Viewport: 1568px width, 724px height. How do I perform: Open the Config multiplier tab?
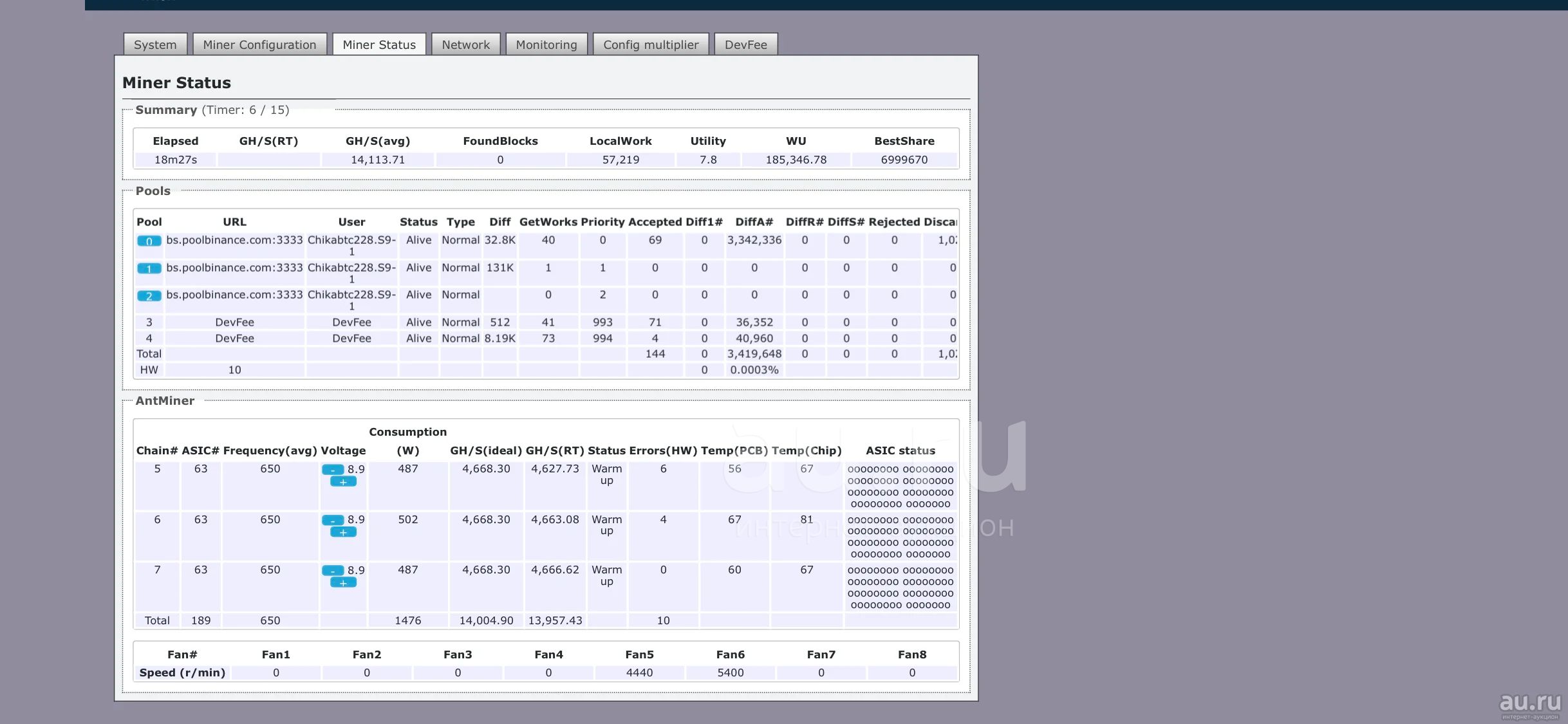(651, 44)
